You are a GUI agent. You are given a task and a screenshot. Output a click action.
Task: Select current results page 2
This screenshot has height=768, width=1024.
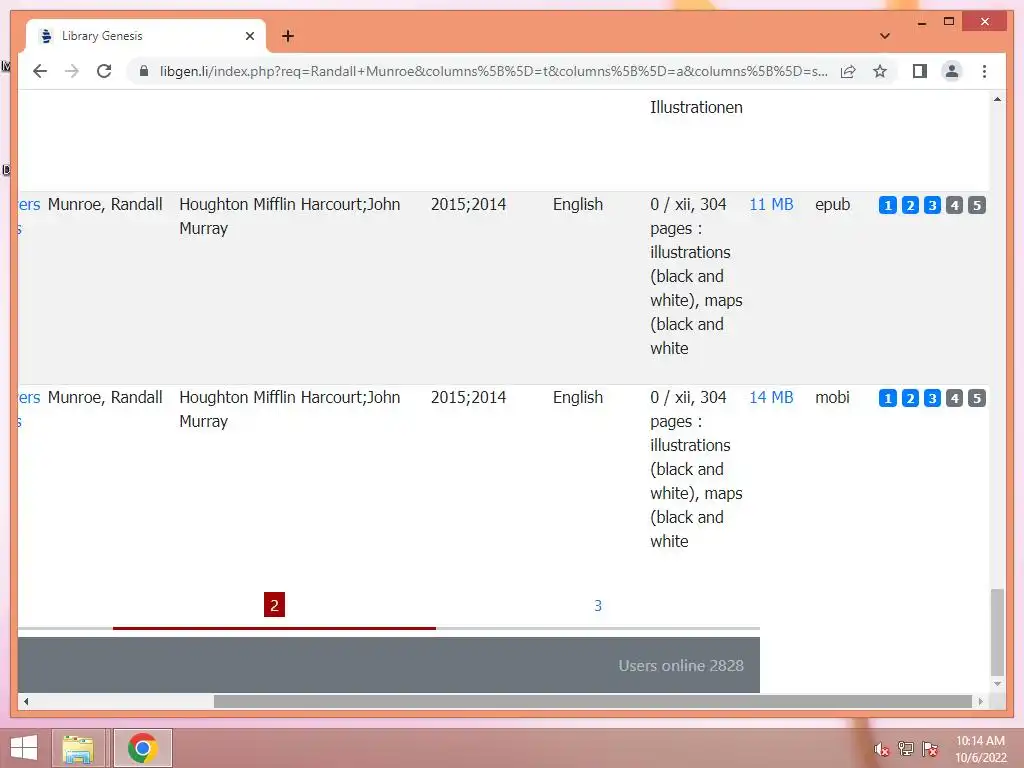[x=274, y=605]
